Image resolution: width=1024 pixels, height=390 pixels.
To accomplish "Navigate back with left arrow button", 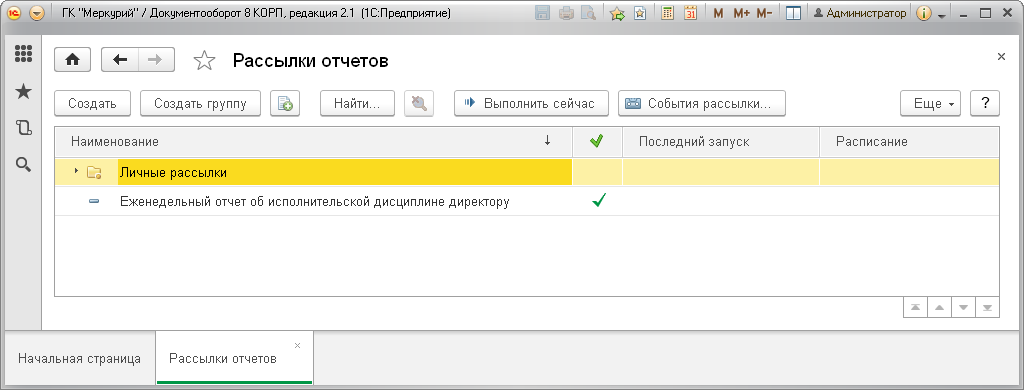I will 120,59.
